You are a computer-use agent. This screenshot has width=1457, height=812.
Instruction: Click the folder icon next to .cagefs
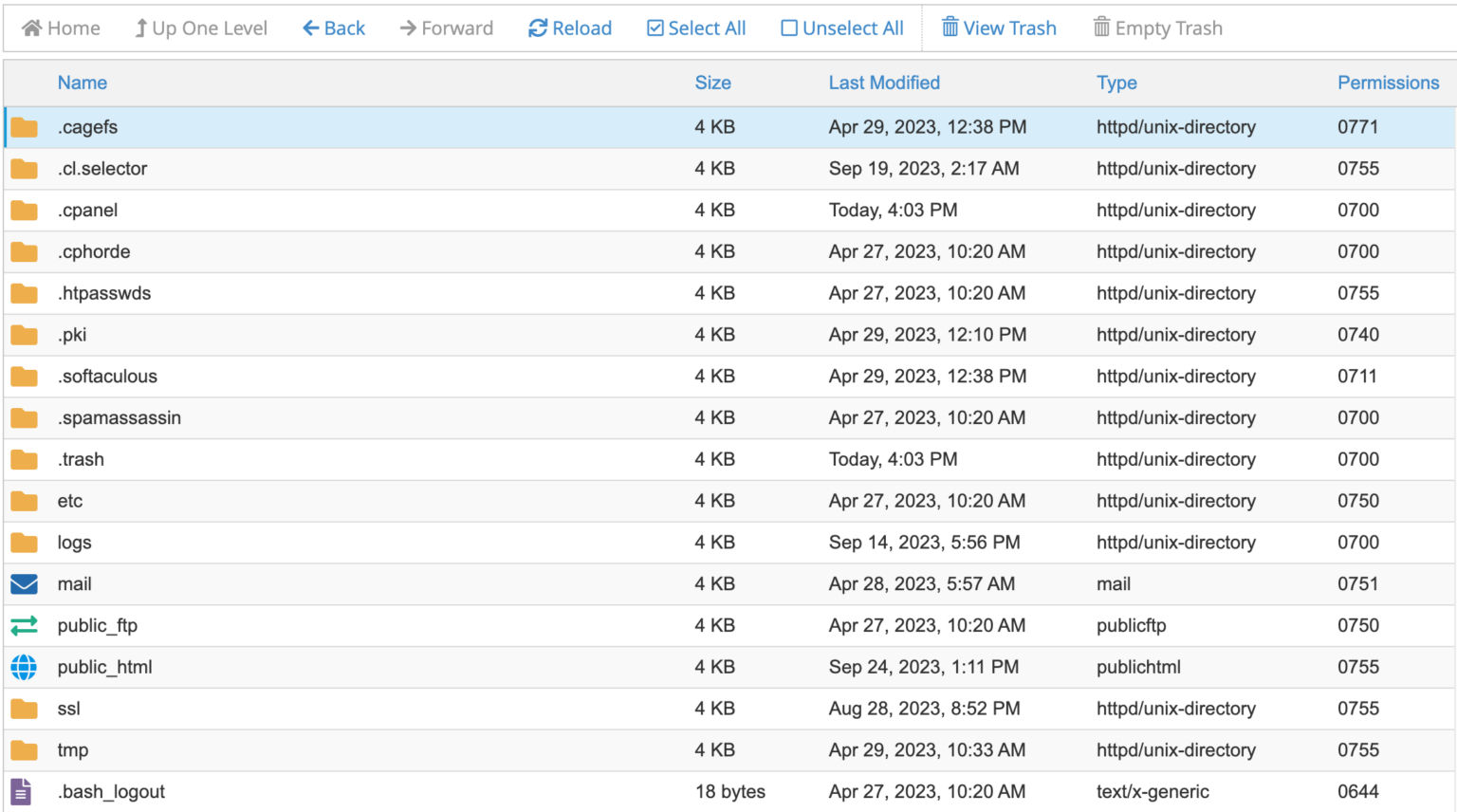tap(24, 126)
